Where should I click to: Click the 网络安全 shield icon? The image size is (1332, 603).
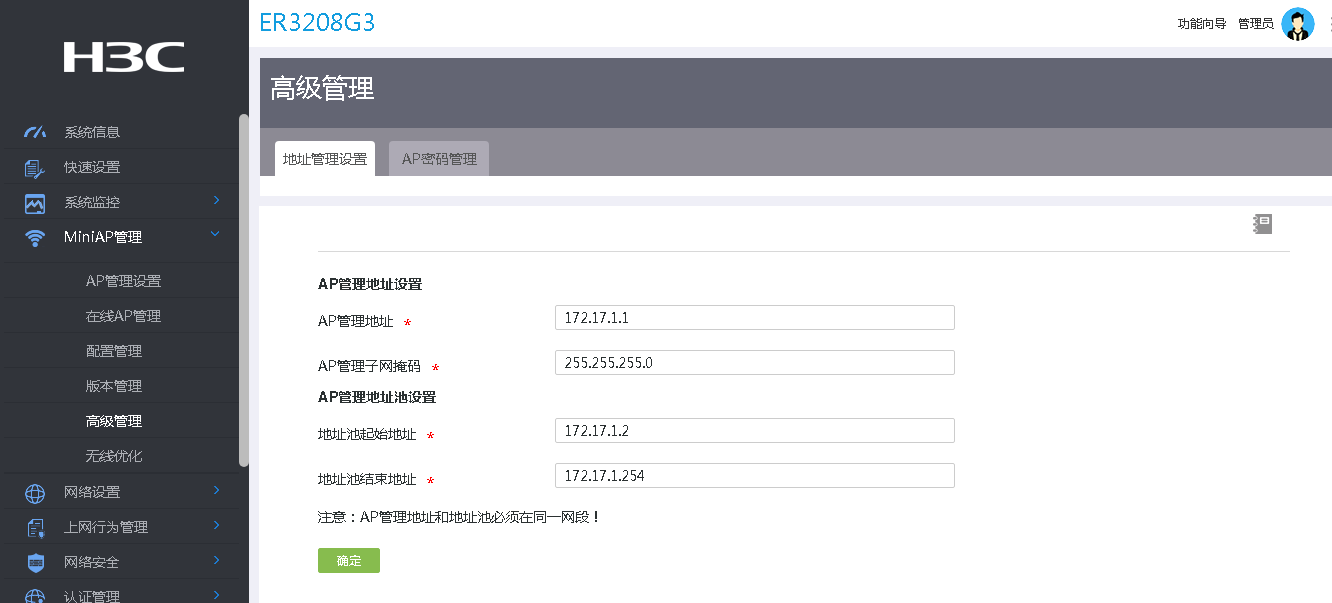point(35,563)
